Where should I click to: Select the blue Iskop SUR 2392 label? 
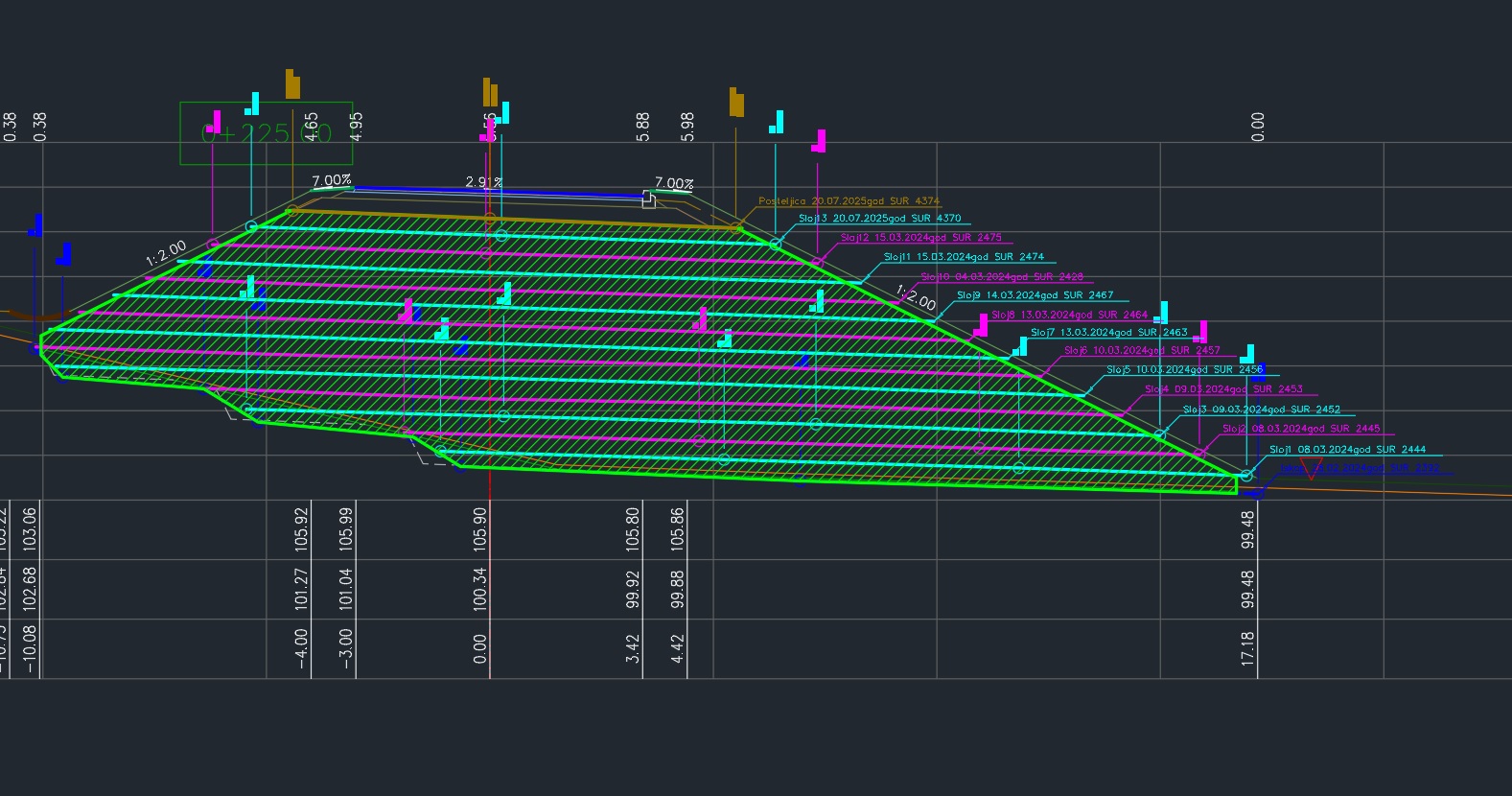click(x=1360, y=469)
